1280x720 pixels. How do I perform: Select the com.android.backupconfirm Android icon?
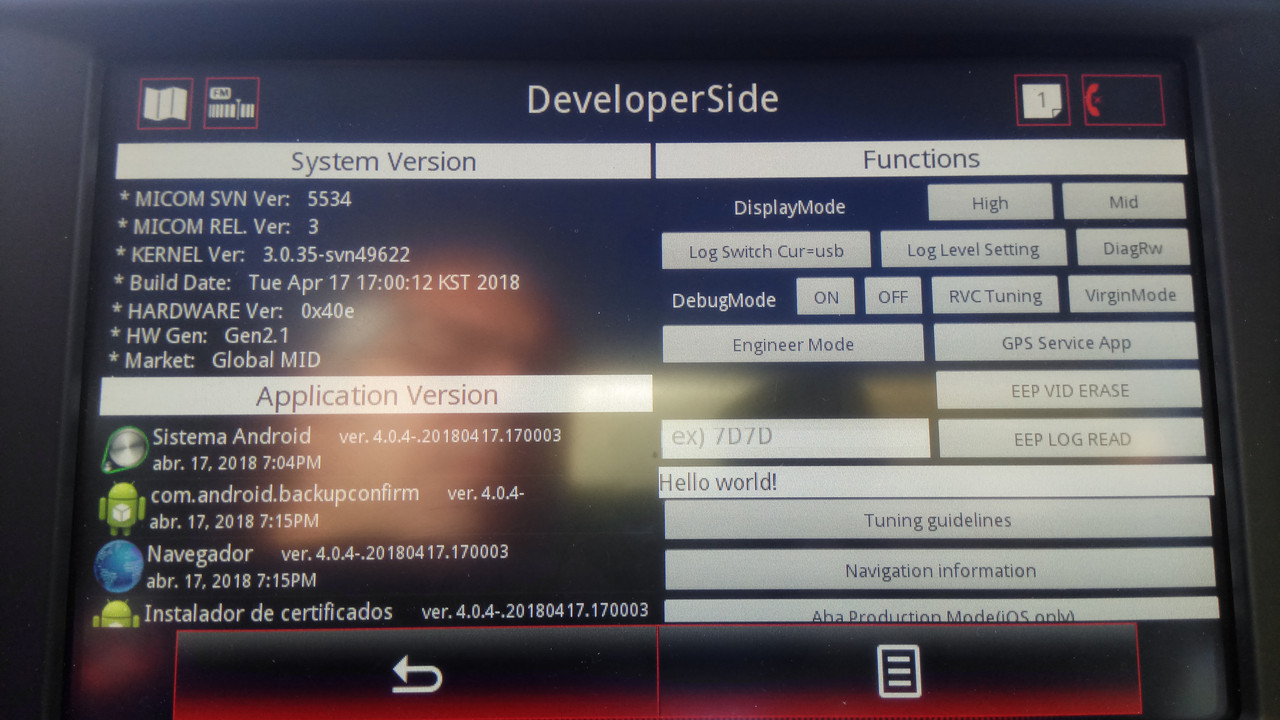point(122,507)
